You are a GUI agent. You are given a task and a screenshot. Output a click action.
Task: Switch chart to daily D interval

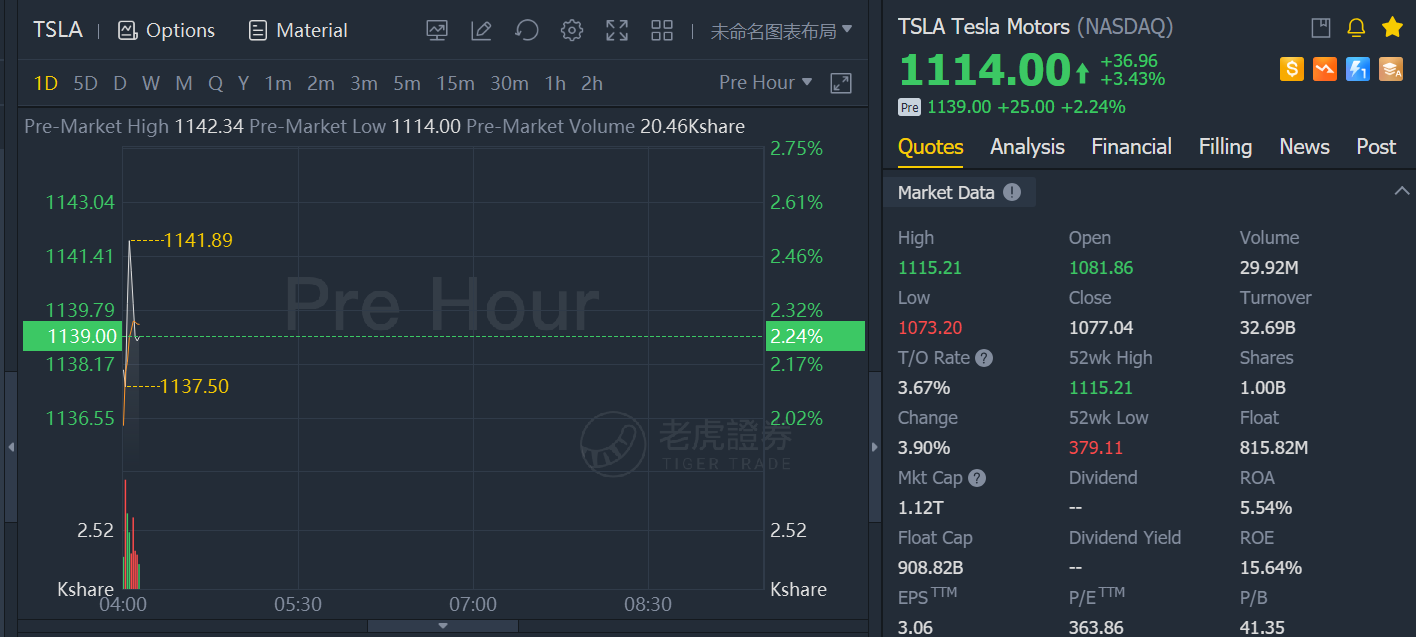coord(120,83)
